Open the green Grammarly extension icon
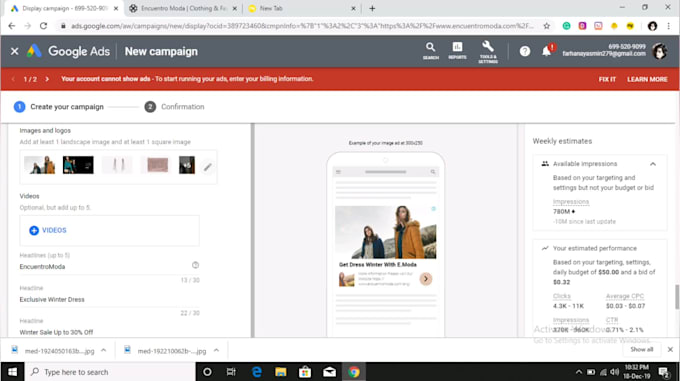This screenshot has width=680, height=381. 566,26
